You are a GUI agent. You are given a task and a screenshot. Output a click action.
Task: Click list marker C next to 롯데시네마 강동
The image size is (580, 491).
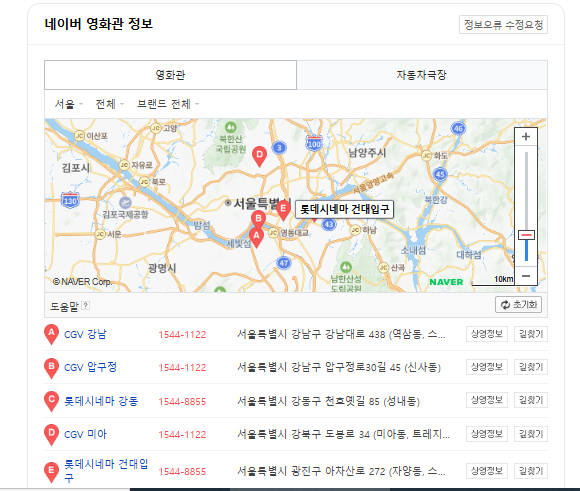coord(51,401)
